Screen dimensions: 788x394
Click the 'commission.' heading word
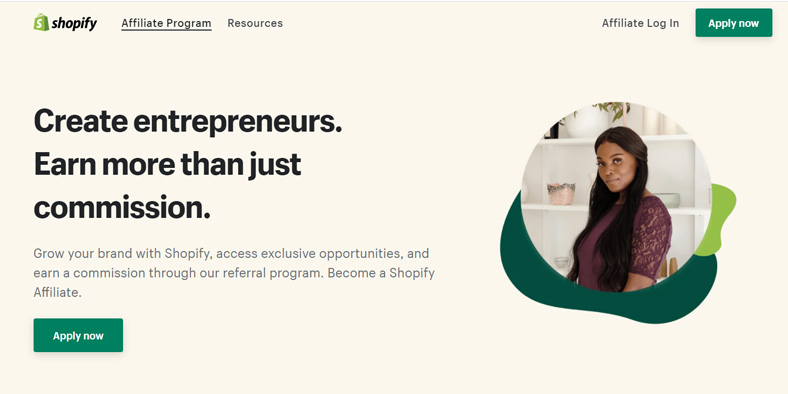(x=122, y=208)
